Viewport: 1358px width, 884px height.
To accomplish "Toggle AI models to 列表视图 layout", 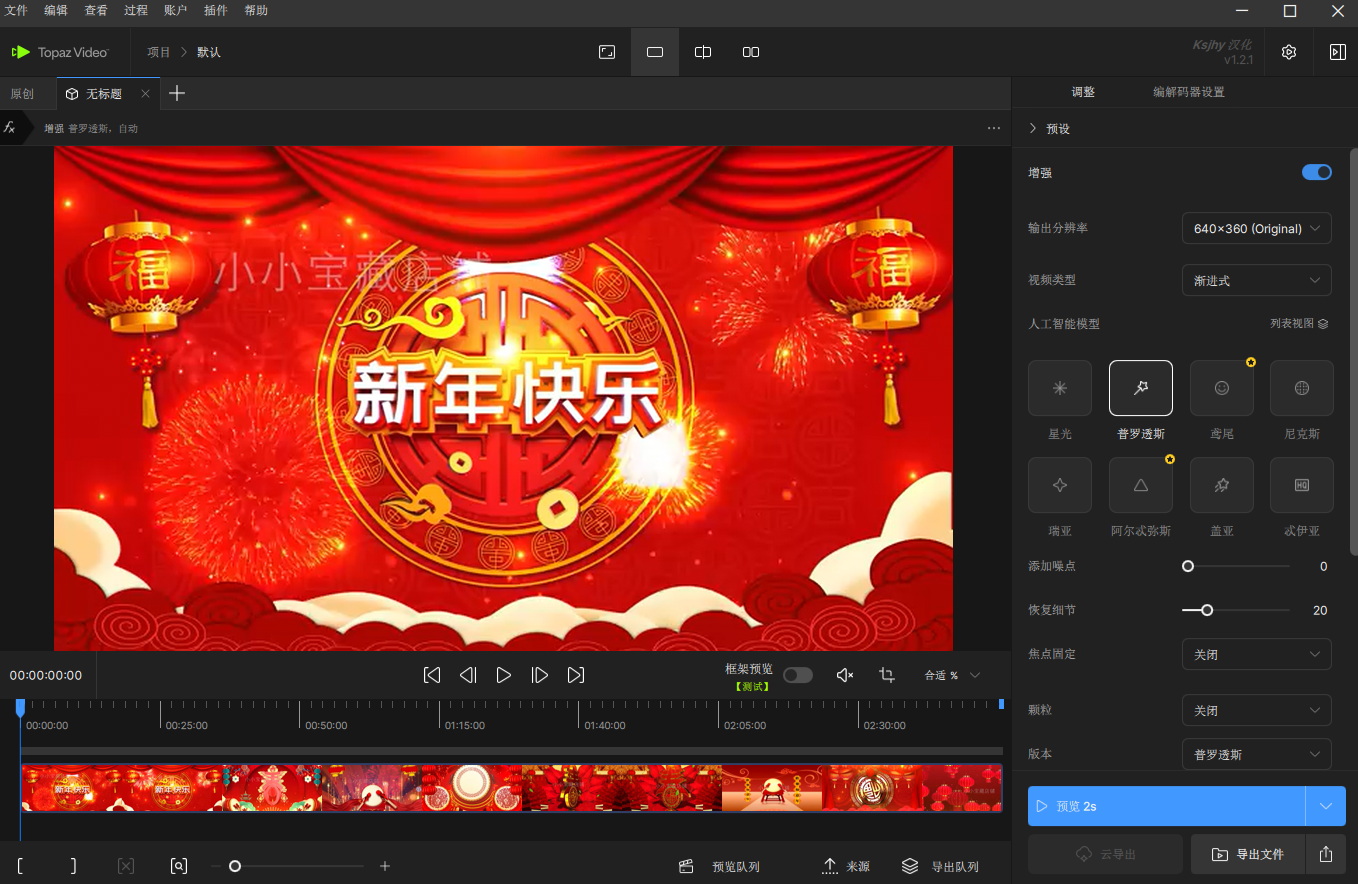I will pos(1299,323).
